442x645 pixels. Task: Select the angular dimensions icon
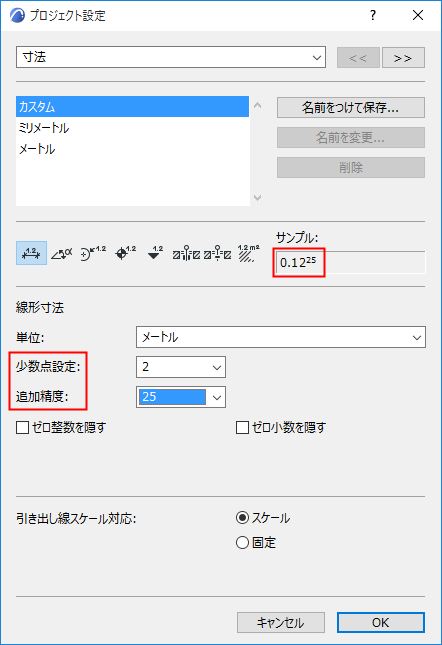click(x=62, y=253)
